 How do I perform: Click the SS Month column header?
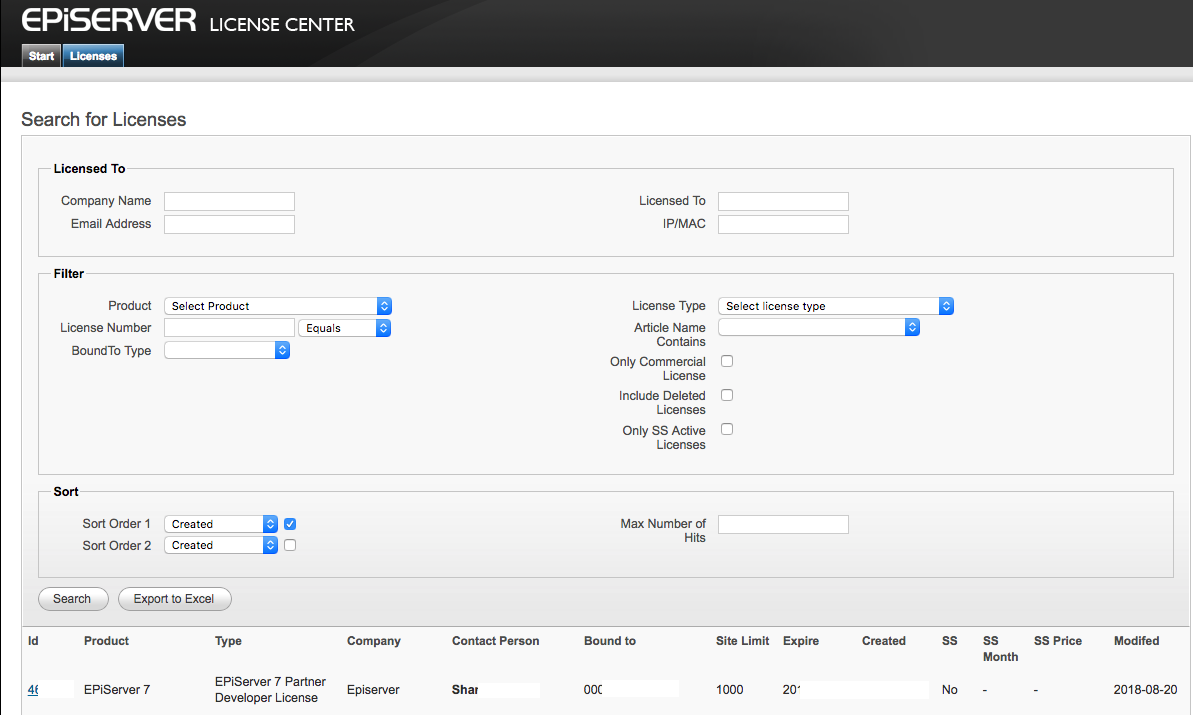click(1000, 649)
